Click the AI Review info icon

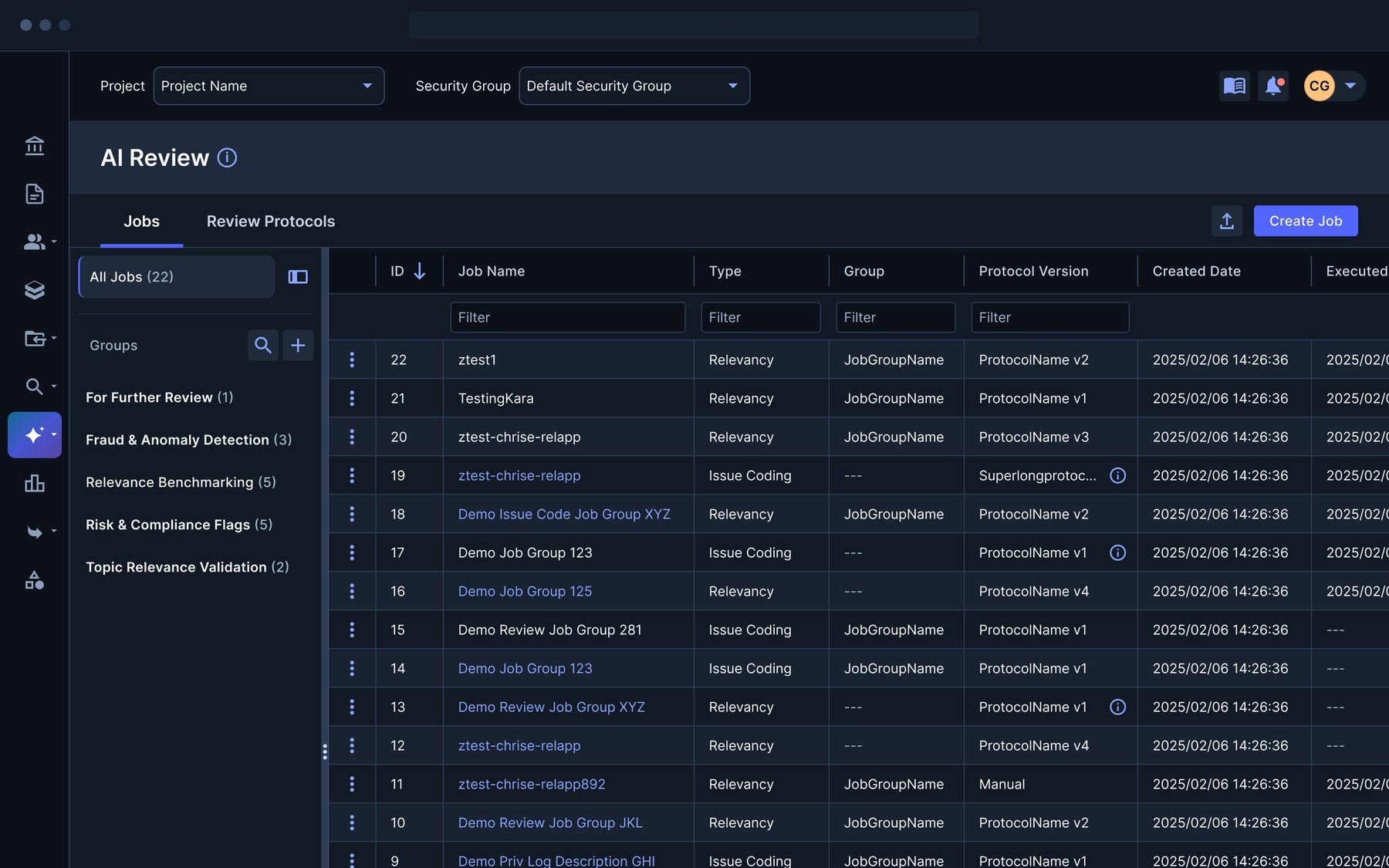(x=227, y=158)
